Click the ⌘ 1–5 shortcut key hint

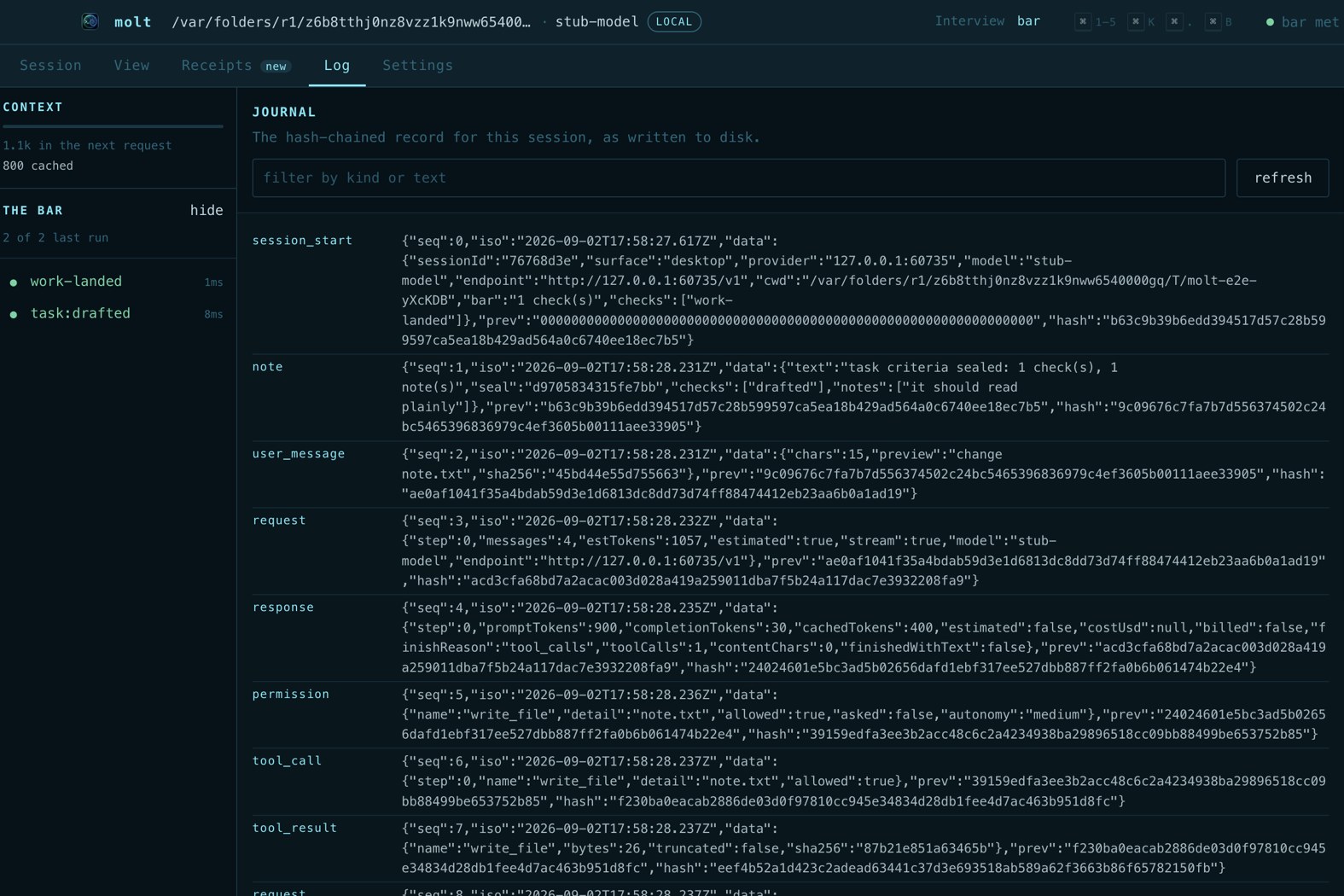[1096, 21]
